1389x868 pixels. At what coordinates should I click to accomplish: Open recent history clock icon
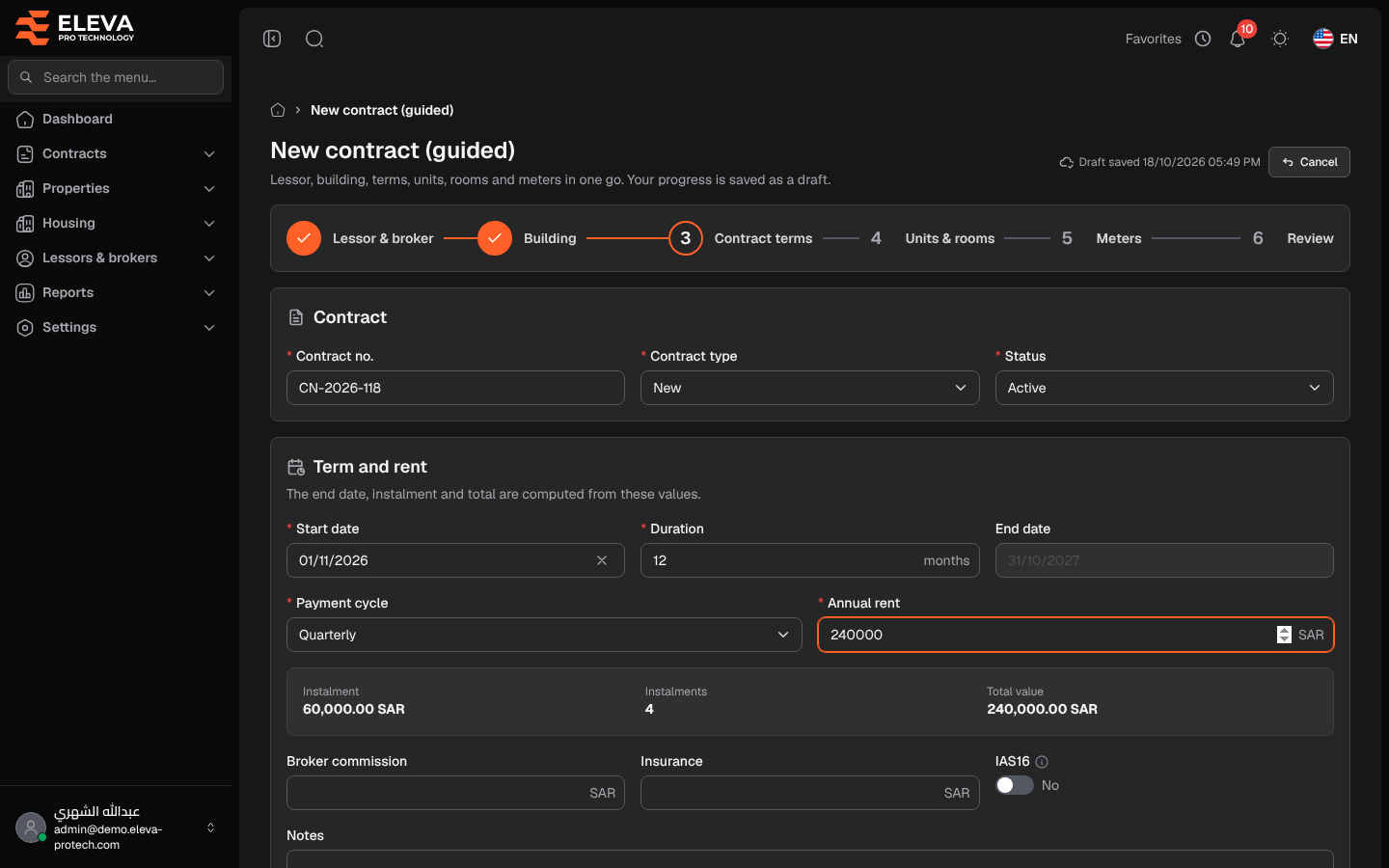pos(1203,39)
